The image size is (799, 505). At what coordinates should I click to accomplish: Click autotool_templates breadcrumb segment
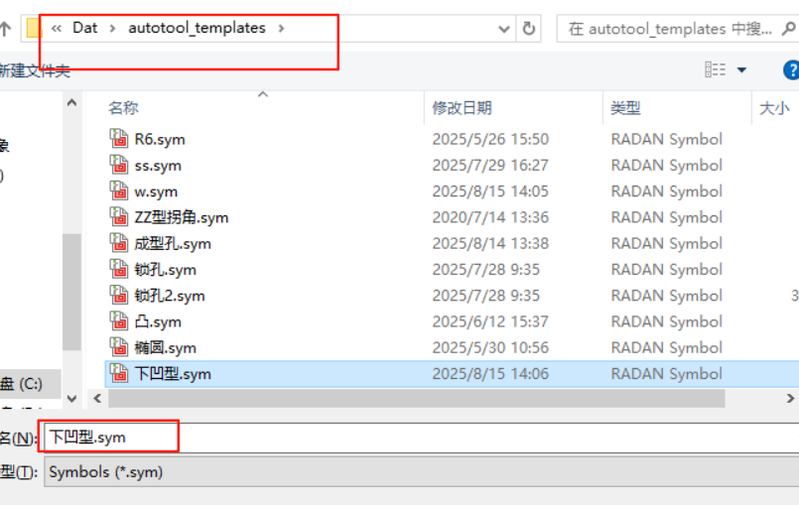[197, 28]
